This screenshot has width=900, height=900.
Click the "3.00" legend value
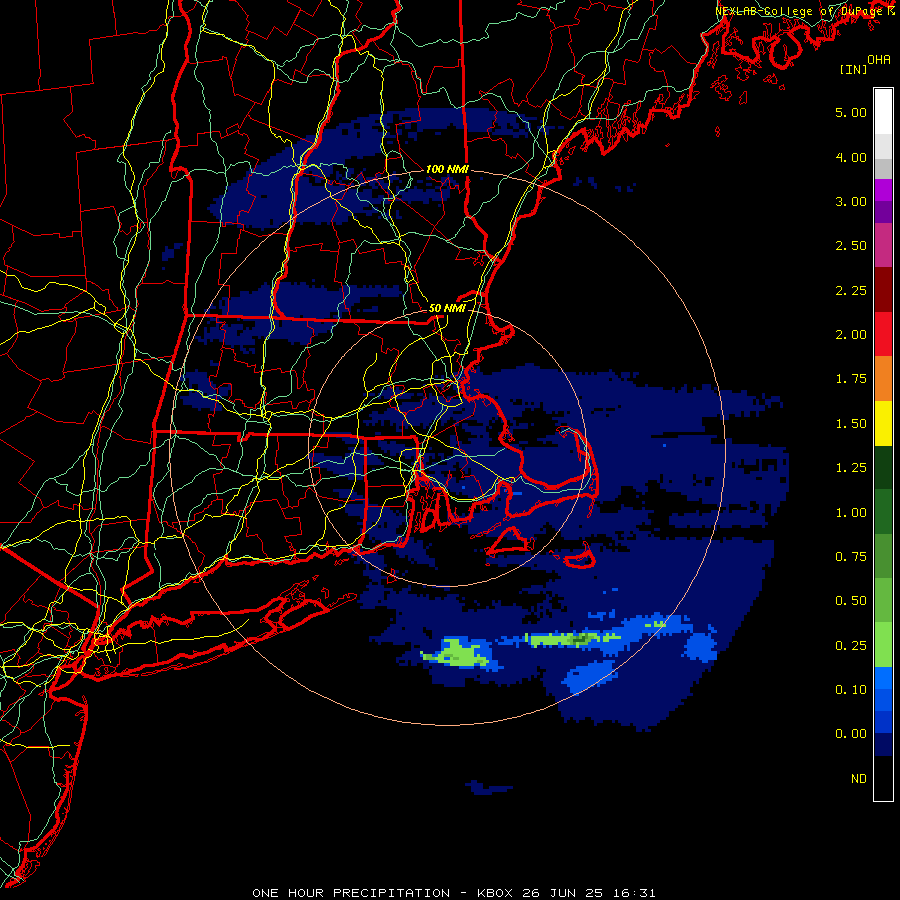(x=851, y=201)
